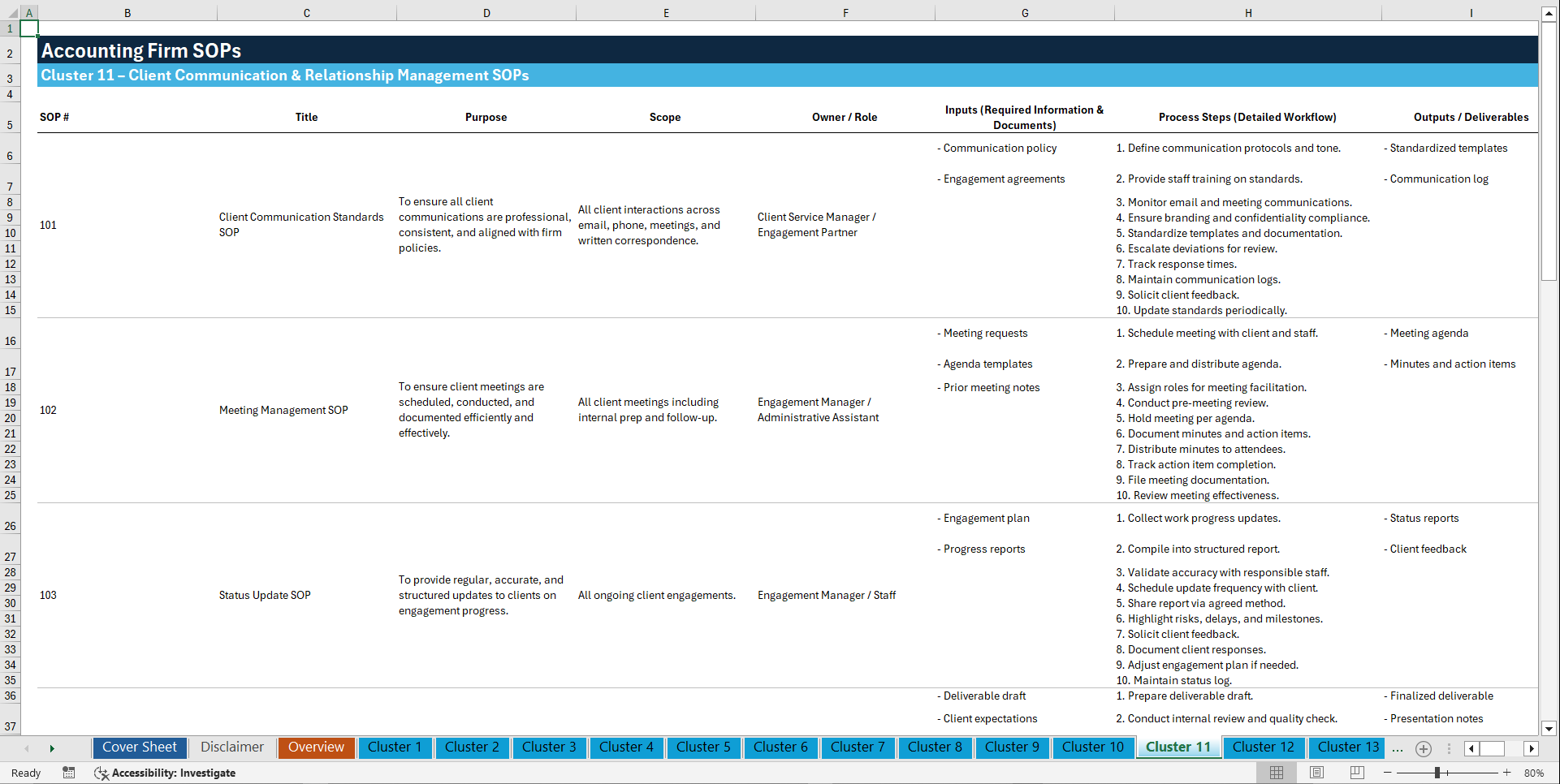This screenshot has height=784, width=1560.
Task: Switch to the Cluster 12 tab
Action: point(1264,747)
